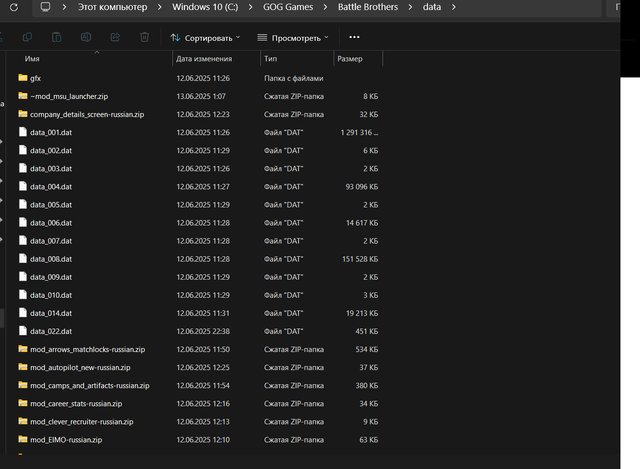The height and width of the screenshot is (469, 640).
Task: Select company_details_screen-russian.zip icon
Action: (23, 113)
